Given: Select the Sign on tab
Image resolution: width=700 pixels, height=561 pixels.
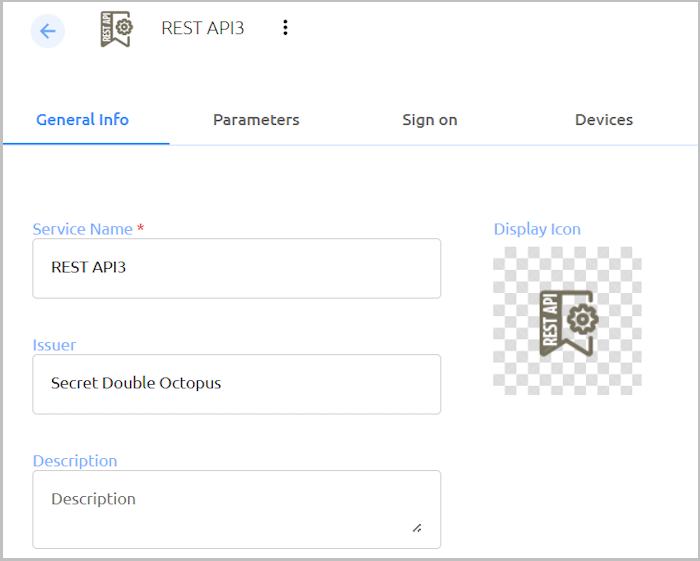Looking at the screenshot, I should [x=429, y=120].
